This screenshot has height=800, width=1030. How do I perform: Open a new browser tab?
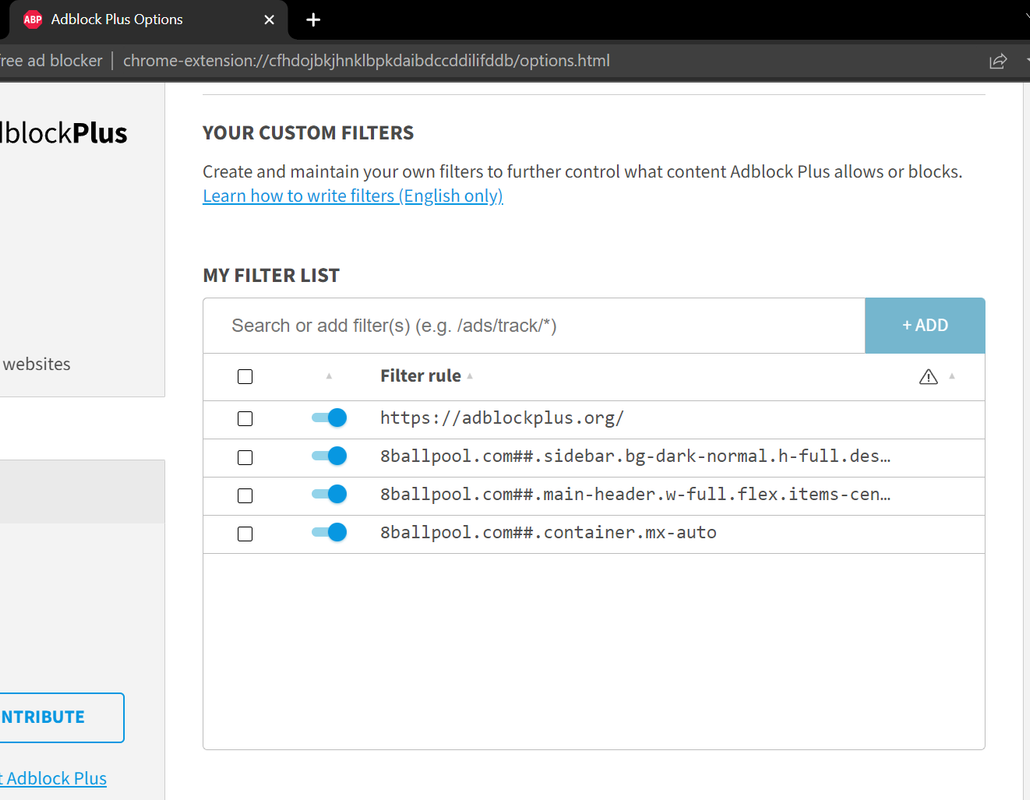coord(313,19)
